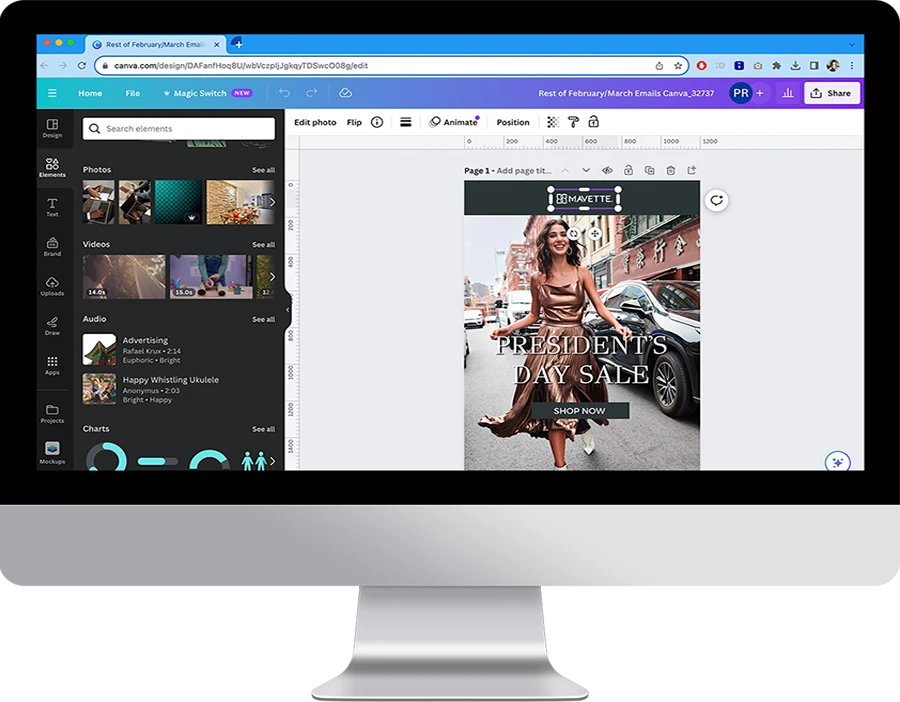Expand the page down chevron
This screenshot has height=702, width=900.
(x=586, y=171)
